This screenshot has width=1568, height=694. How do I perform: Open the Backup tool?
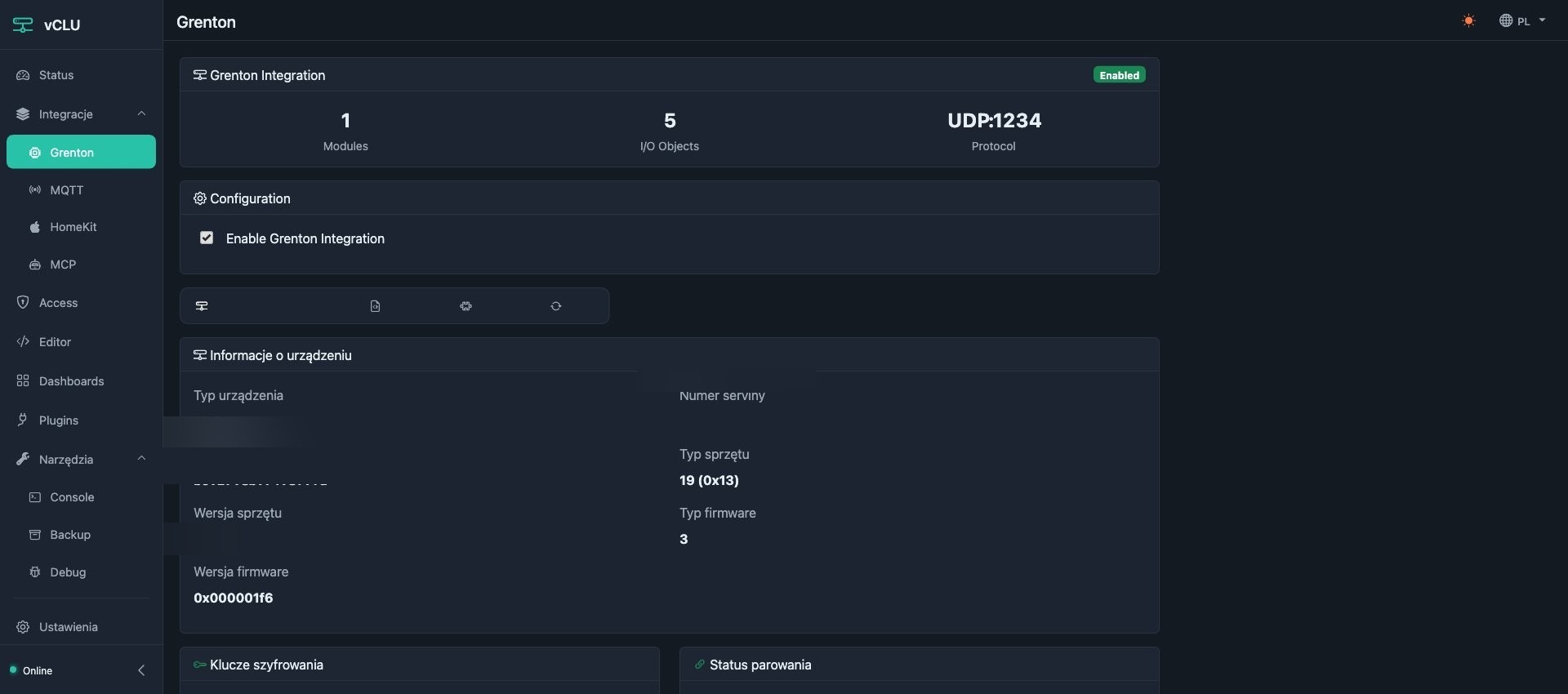[x=81, y=535]
